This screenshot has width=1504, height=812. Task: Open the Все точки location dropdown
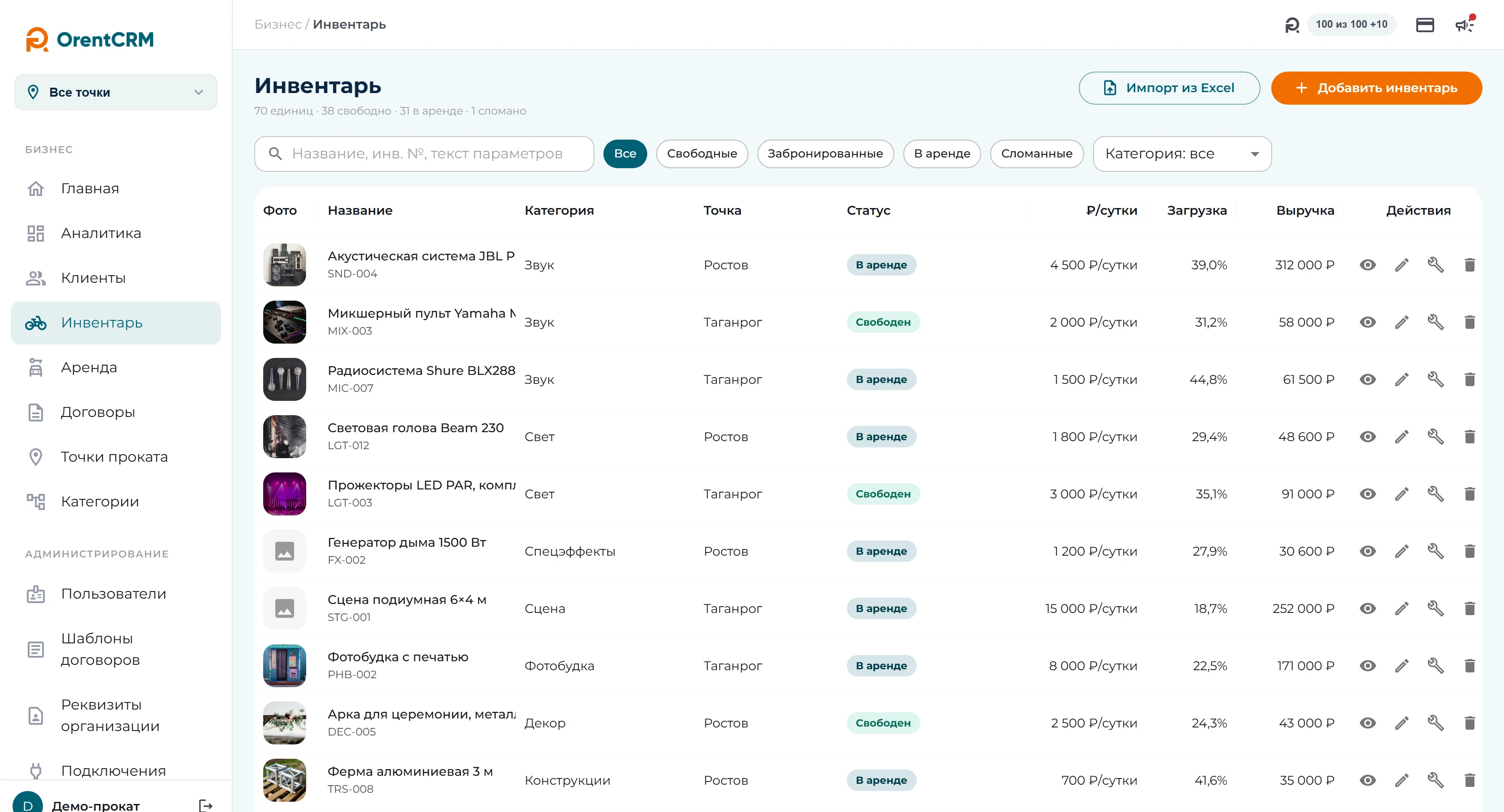(x=115, y=92)
